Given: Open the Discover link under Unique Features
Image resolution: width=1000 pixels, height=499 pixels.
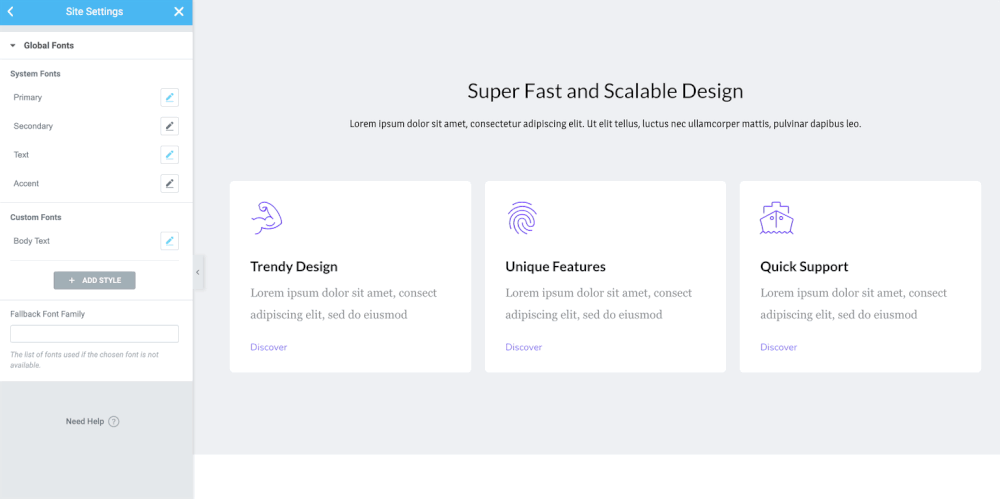Looking at the screenshot, I should [x=524, y=347].
